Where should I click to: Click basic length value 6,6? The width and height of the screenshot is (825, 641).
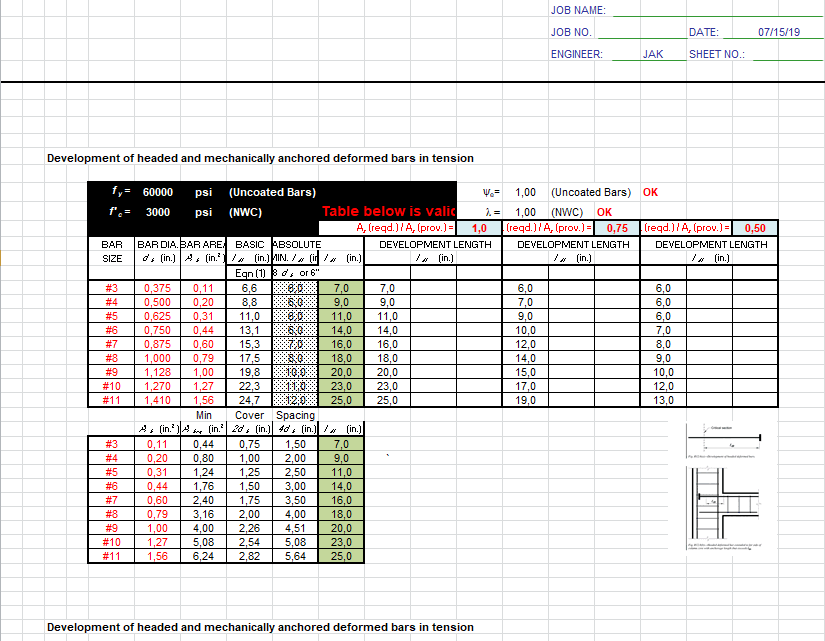[x=249, y=288]
